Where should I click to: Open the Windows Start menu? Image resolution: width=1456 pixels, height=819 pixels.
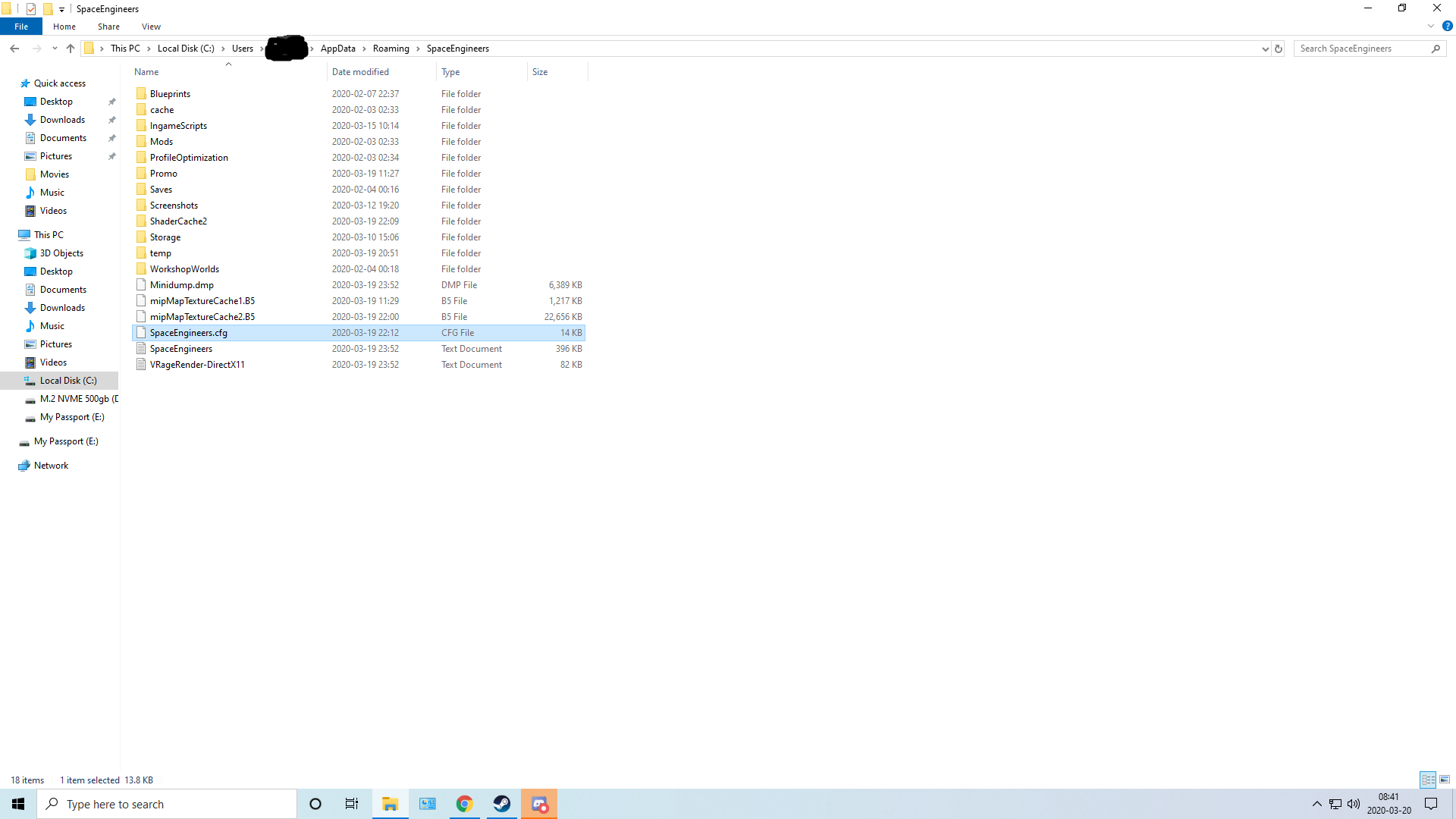tap(18, 804)
